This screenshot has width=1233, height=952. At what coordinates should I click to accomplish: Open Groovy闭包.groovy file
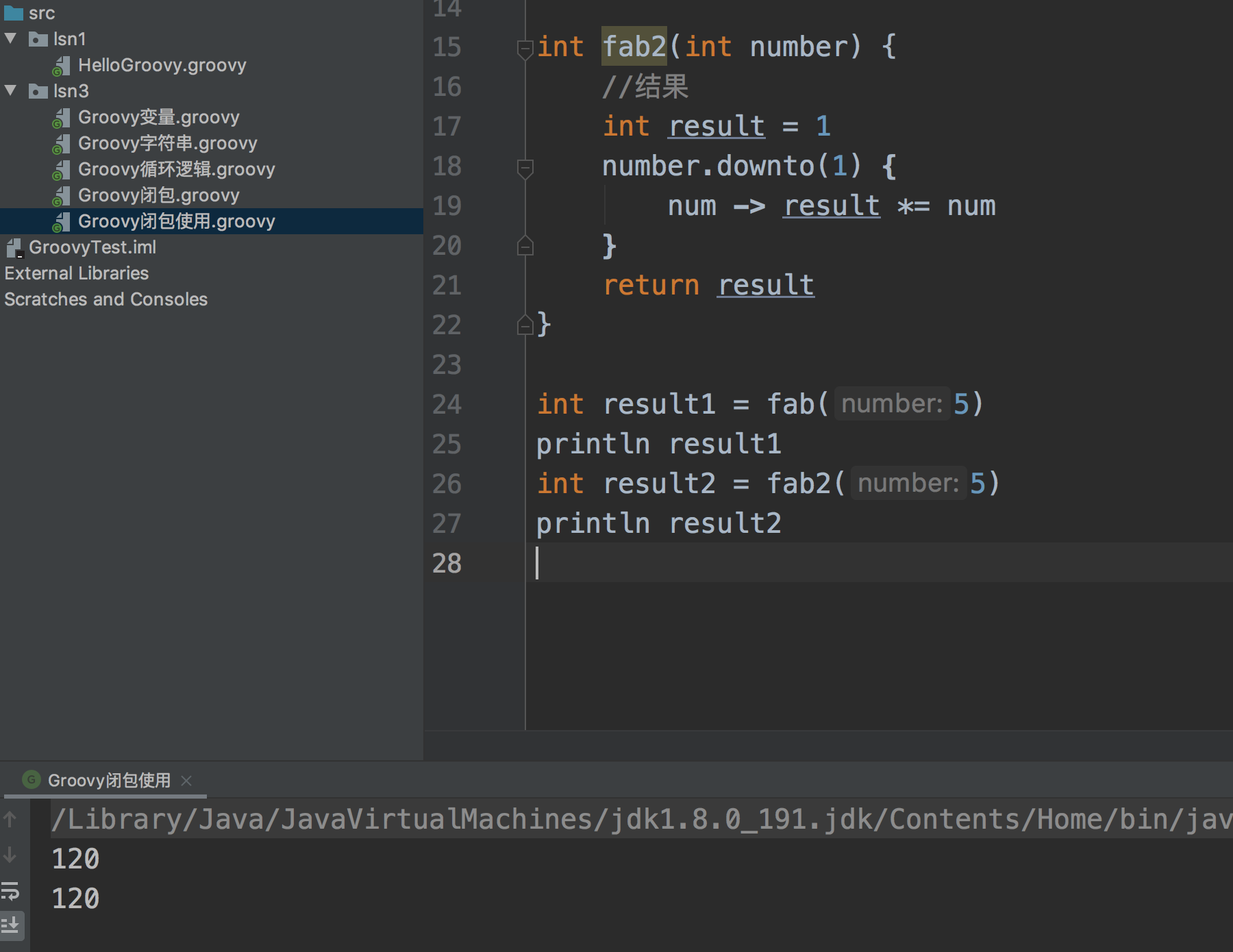(x=159, y=195)
